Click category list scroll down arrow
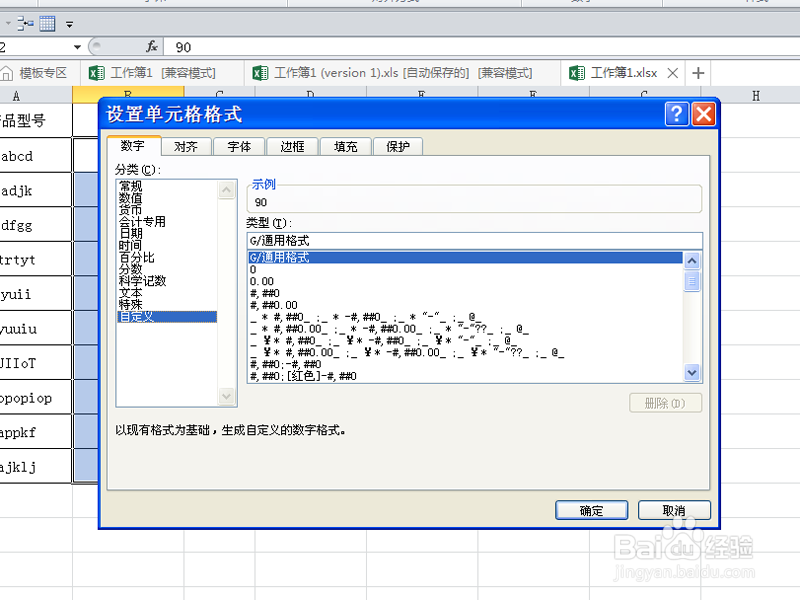 click(x=227, y=396)
